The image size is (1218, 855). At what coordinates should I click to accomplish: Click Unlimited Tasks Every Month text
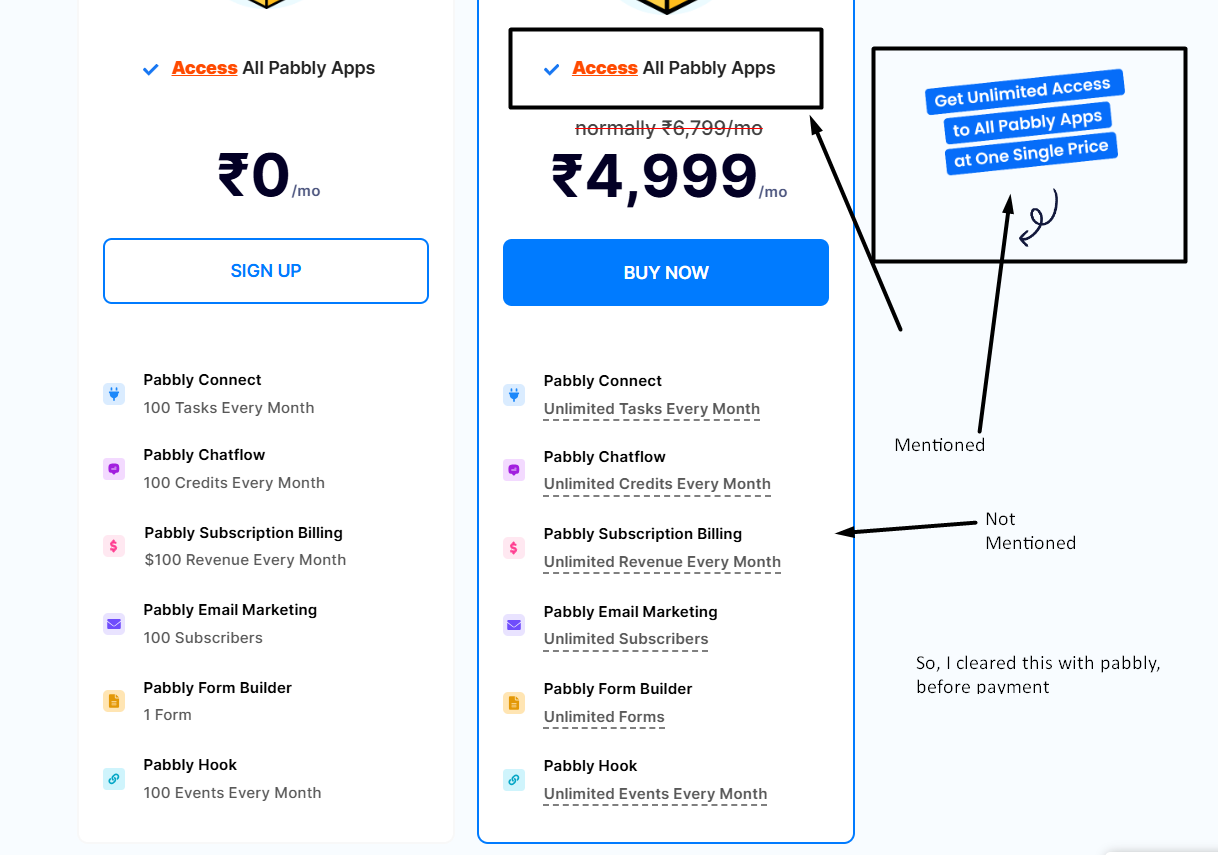(x=651, y=409)
